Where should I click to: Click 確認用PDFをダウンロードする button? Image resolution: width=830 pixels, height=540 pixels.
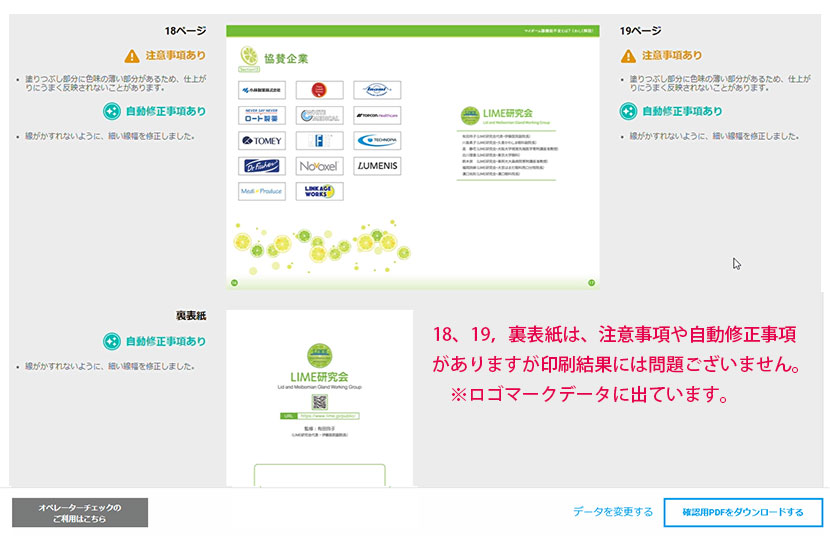click(743, 512)
